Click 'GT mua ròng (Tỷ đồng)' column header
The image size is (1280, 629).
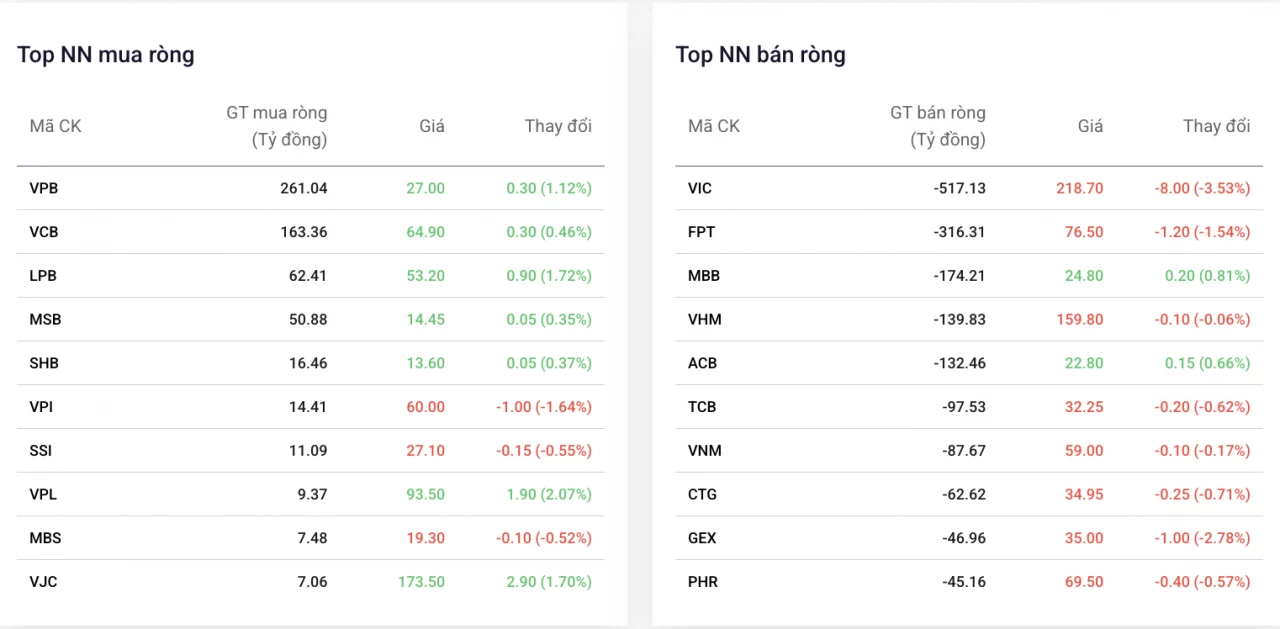coord(277,126)
